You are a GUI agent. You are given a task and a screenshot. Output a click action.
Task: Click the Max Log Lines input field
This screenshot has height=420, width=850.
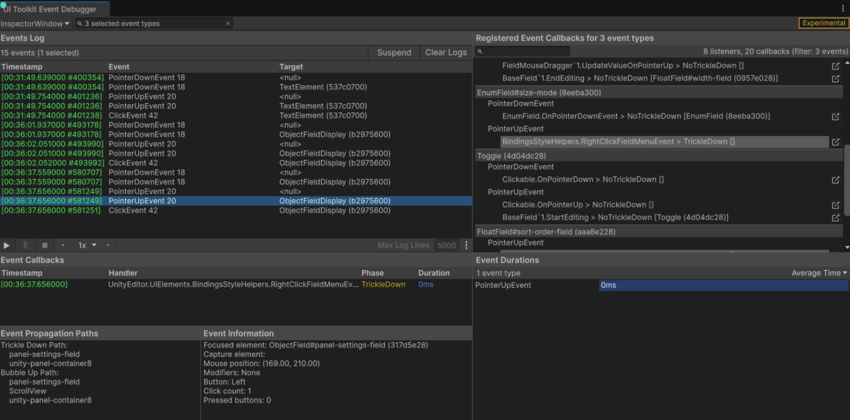coord(446,245)
